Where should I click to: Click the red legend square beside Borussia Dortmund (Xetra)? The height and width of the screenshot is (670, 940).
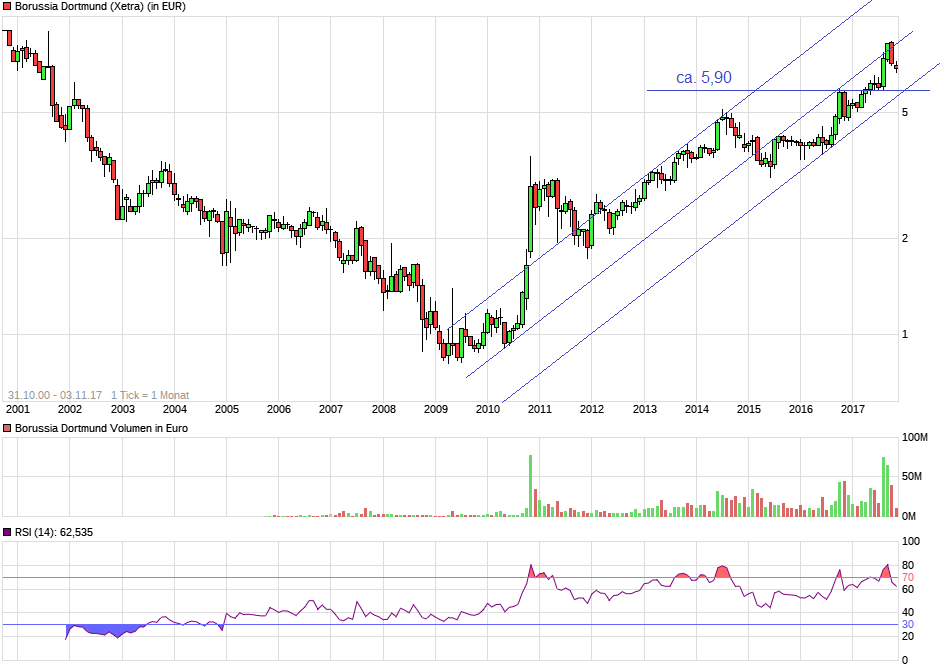tap(7, 7)
